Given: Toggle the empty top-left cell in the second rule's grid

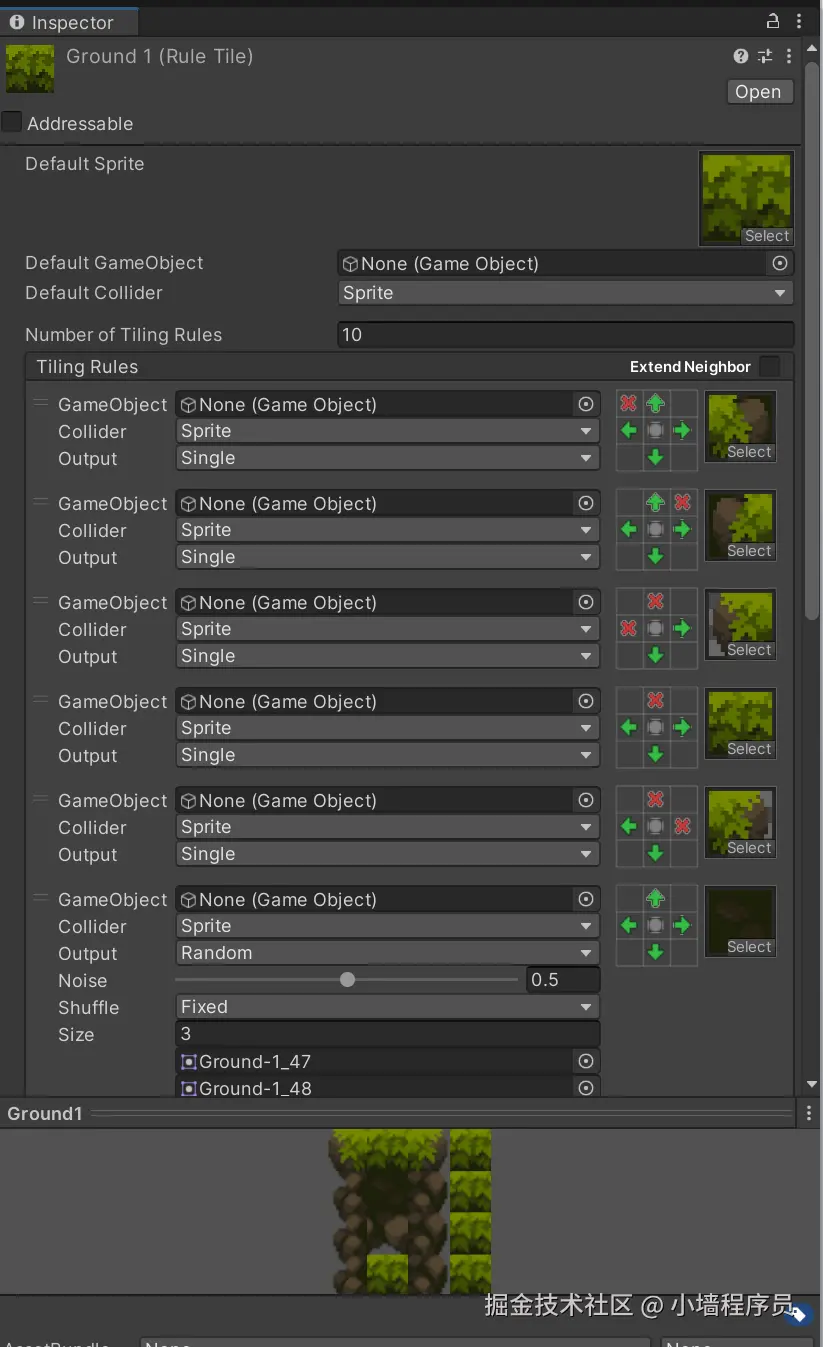Looking at the screenshot, I should pyautogui.click(x=629, y=503).
